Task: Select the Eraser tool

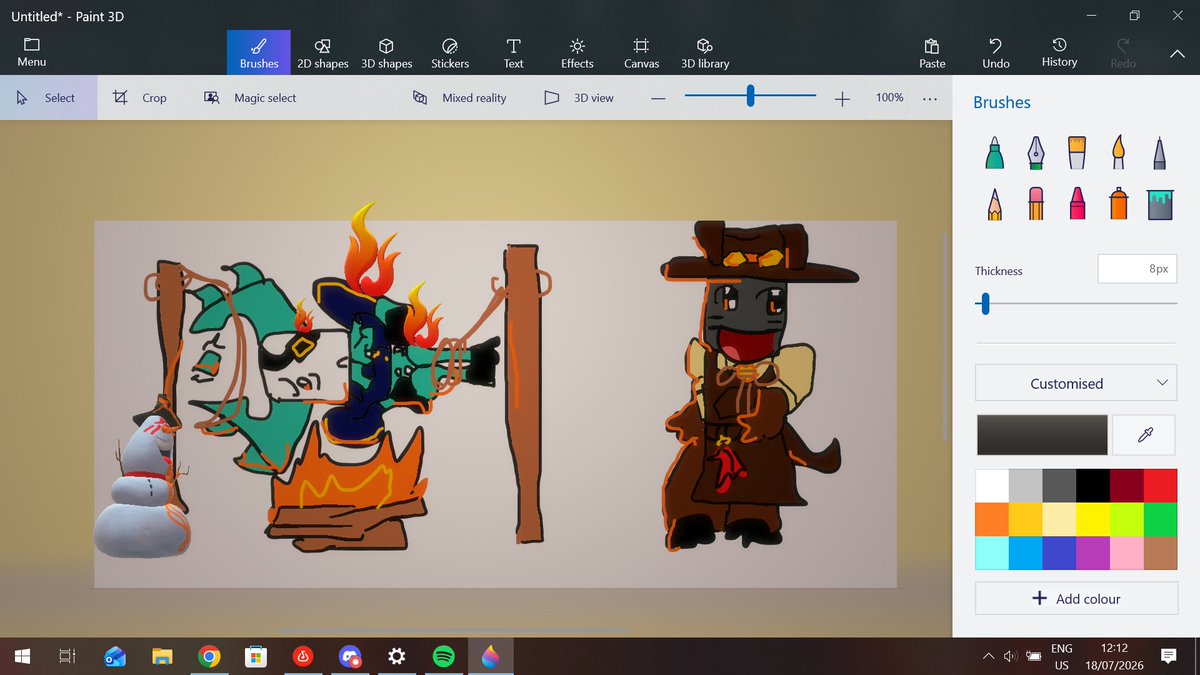Action: pos(1035,204)
